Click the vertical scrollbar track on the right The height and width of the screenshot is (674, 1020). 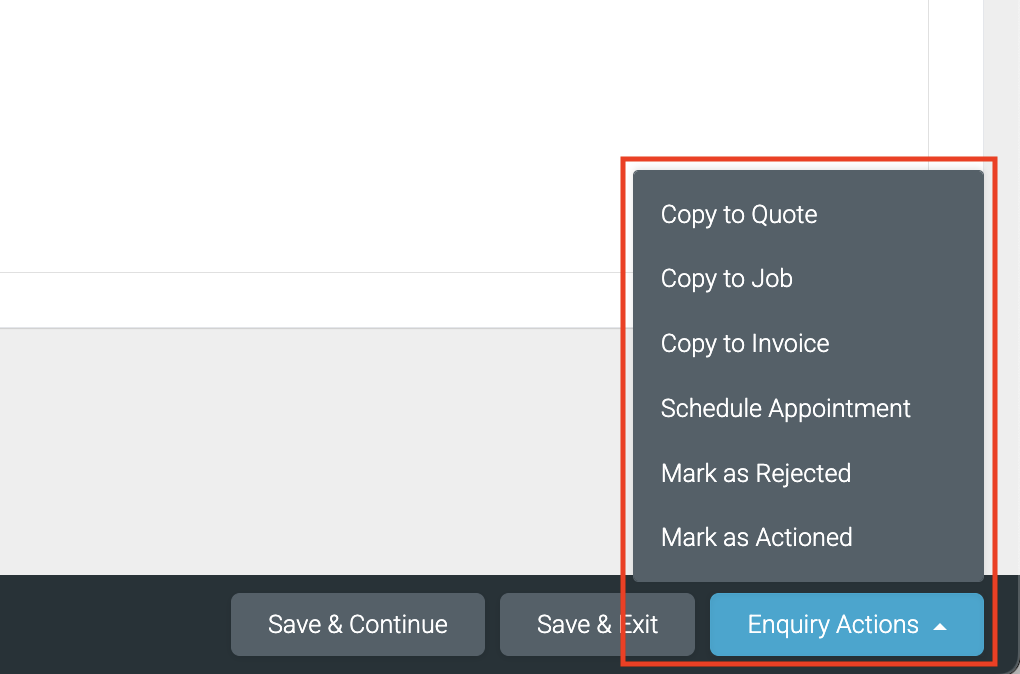[x=1001, y=286]
